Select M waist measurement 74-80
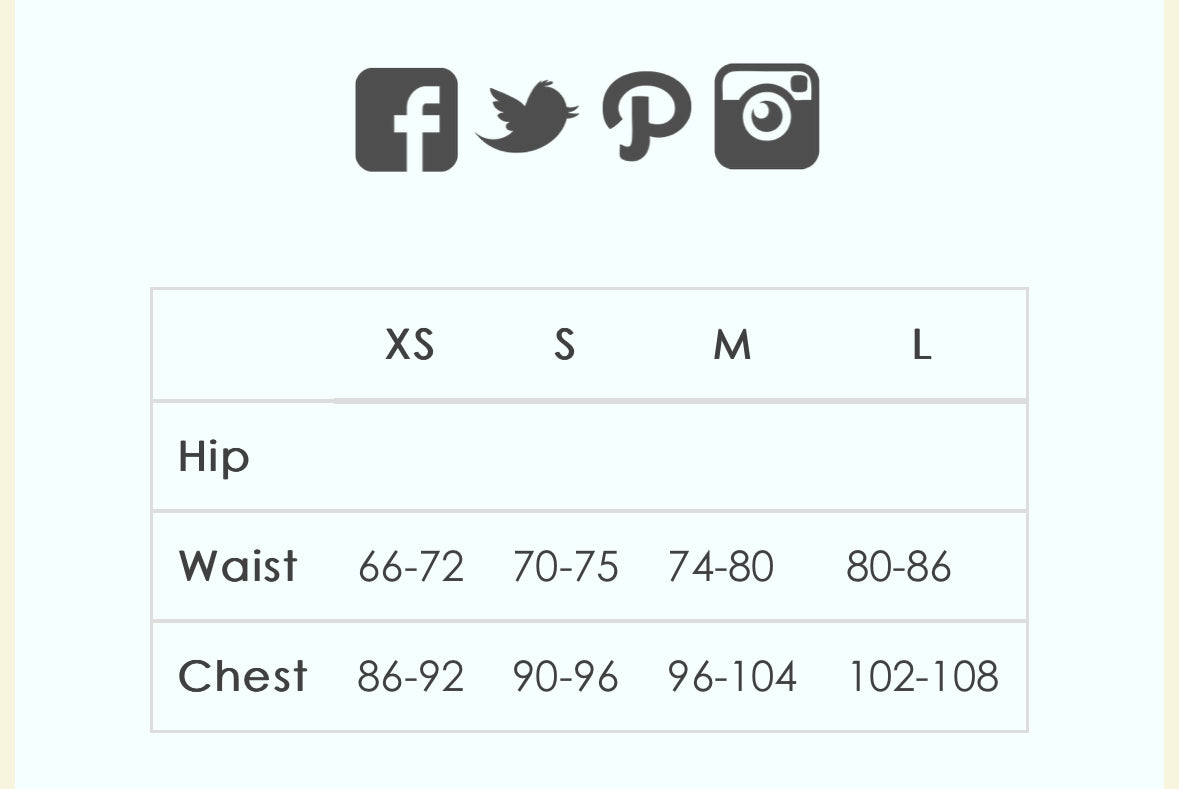The width and height of the screenshot is (1179, 789). (x=721, y=568)
